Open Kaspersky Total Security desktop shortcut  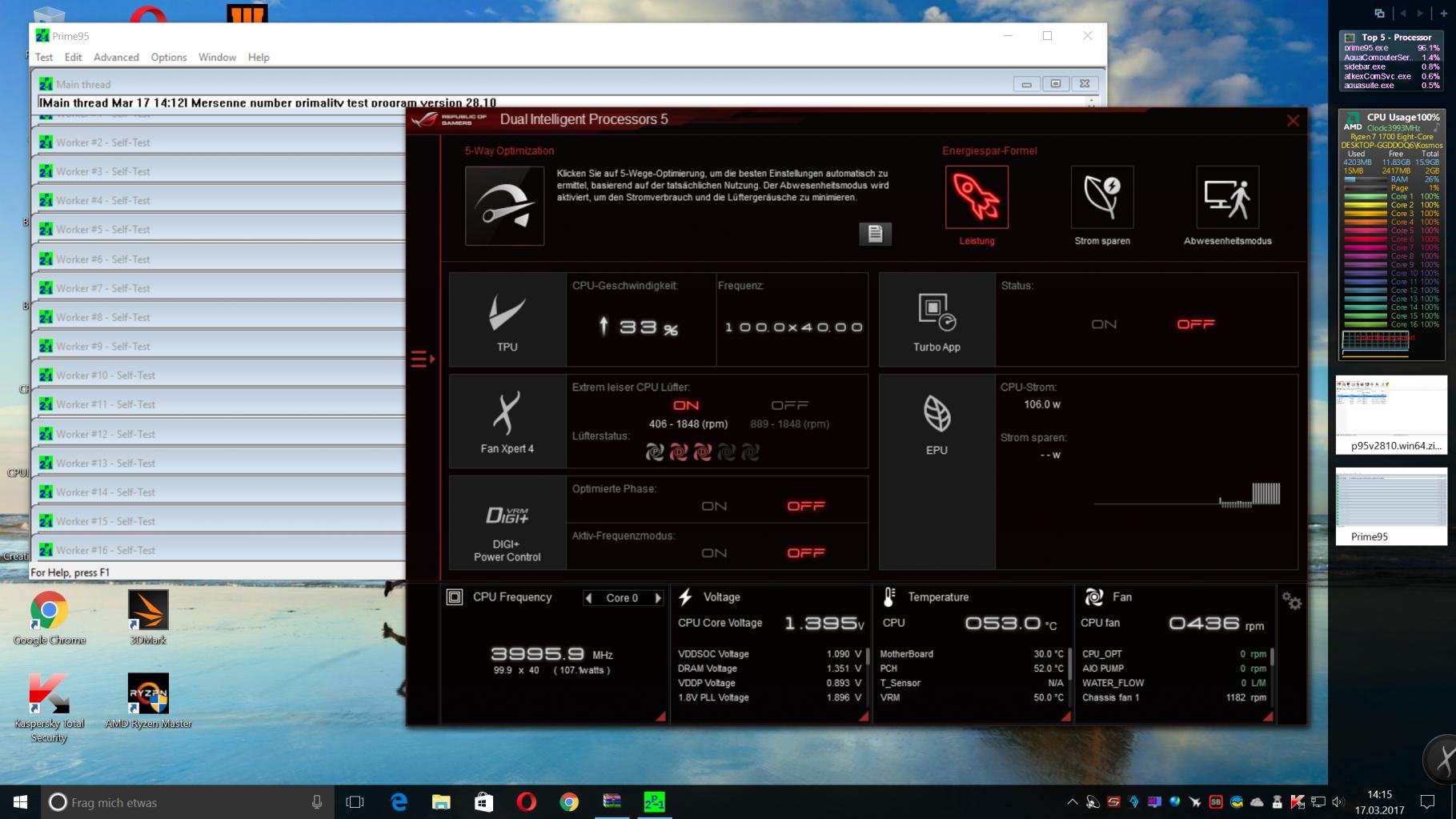(49, 709)
